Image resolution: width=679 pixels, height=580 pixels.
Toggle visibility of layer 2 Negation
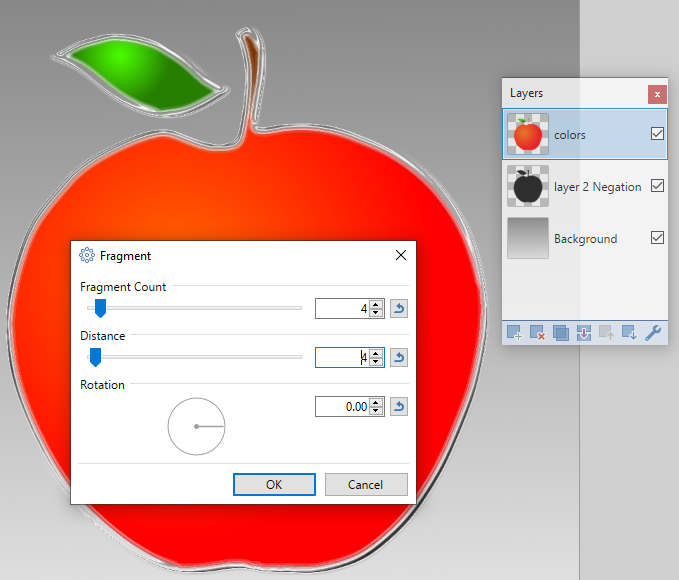tap(657, 185)
